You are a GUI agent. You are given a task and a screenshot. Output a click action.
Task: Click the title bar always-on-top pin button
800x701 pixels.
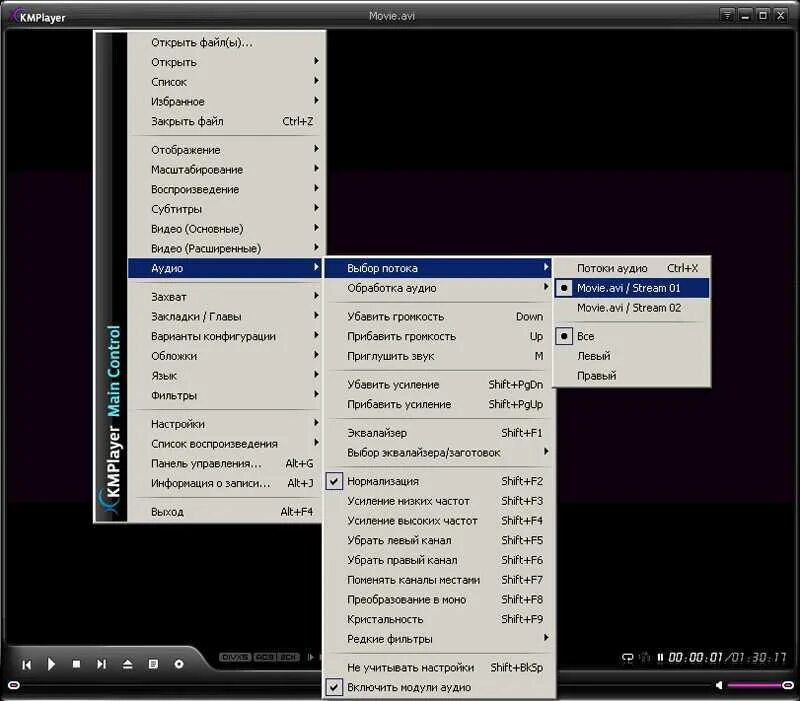727,16
